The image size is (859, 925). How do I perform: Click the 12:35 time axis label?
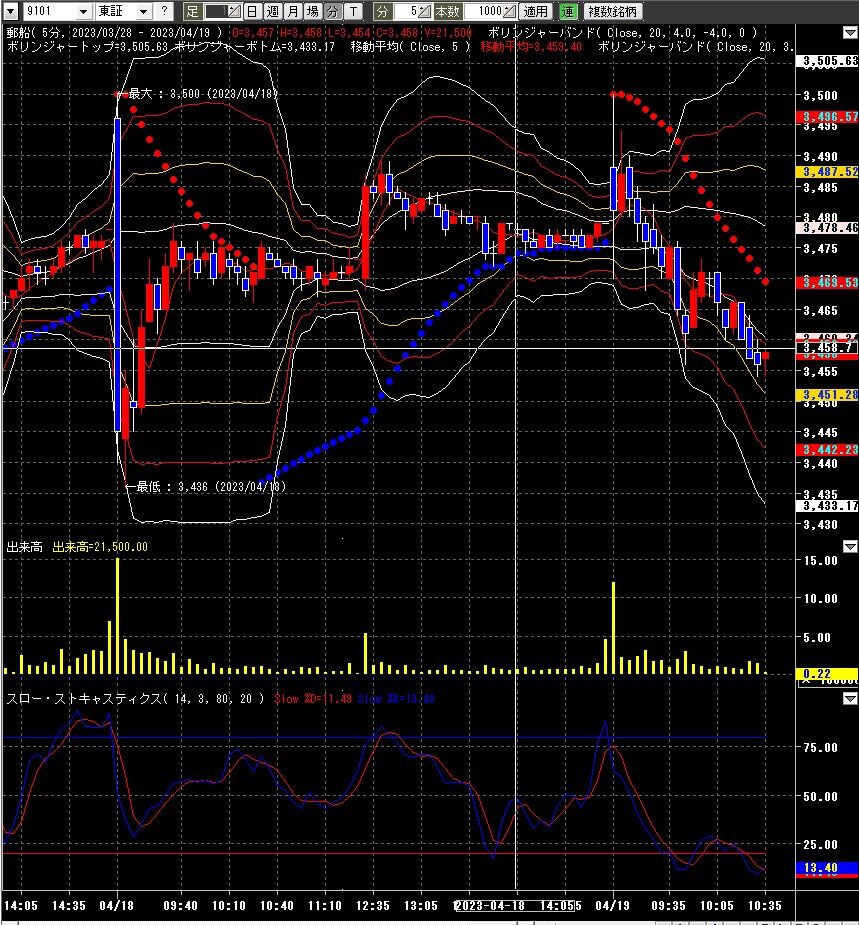click(373, 906)
